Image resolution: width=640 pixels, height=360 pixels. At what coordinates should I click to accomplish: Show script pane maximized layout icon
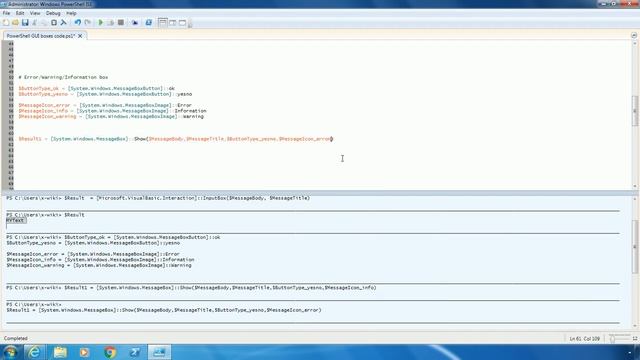pyautogui.click(x=182, y=23)
